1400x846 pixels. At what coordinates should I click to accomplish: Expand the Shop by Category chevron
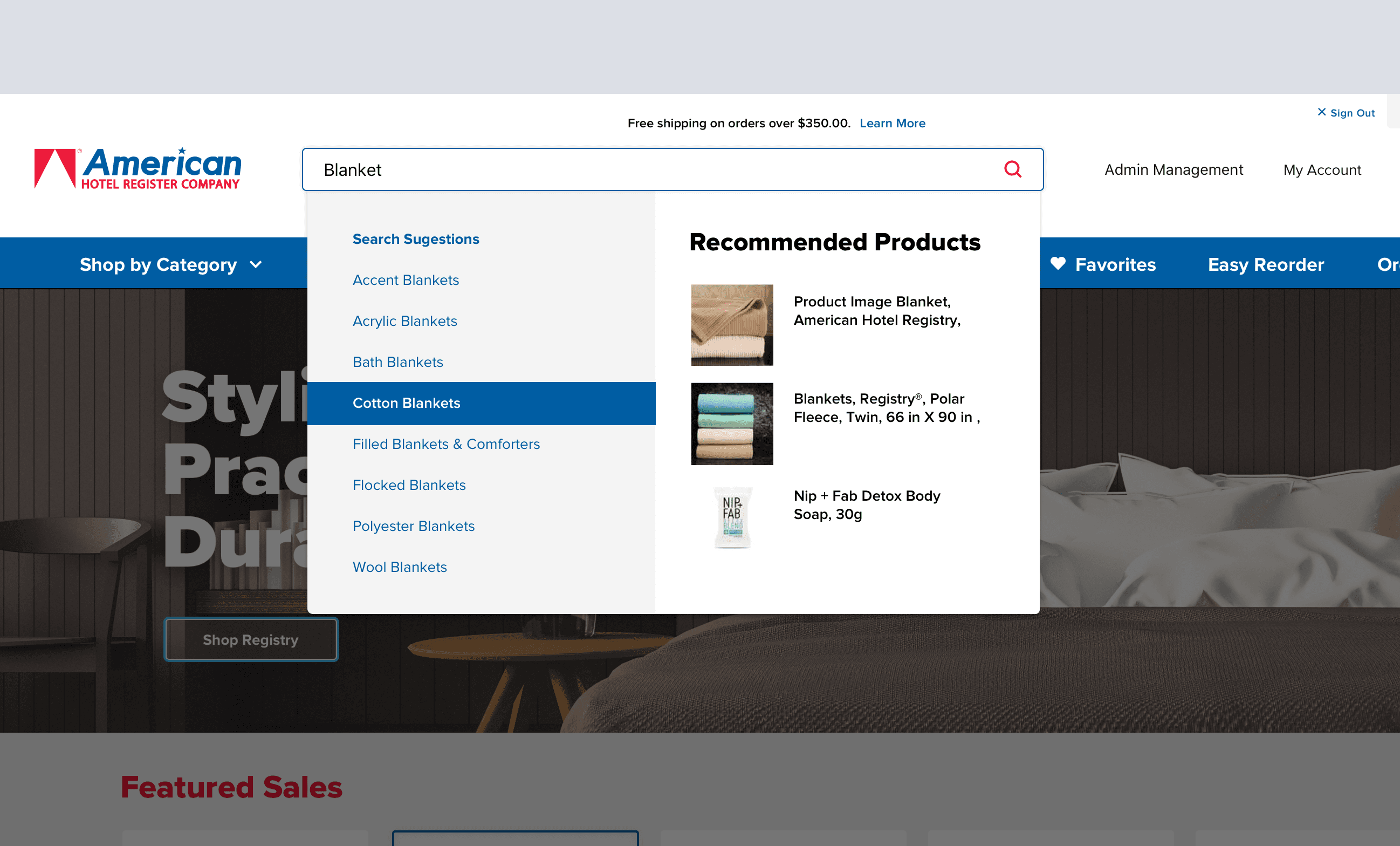256,264
